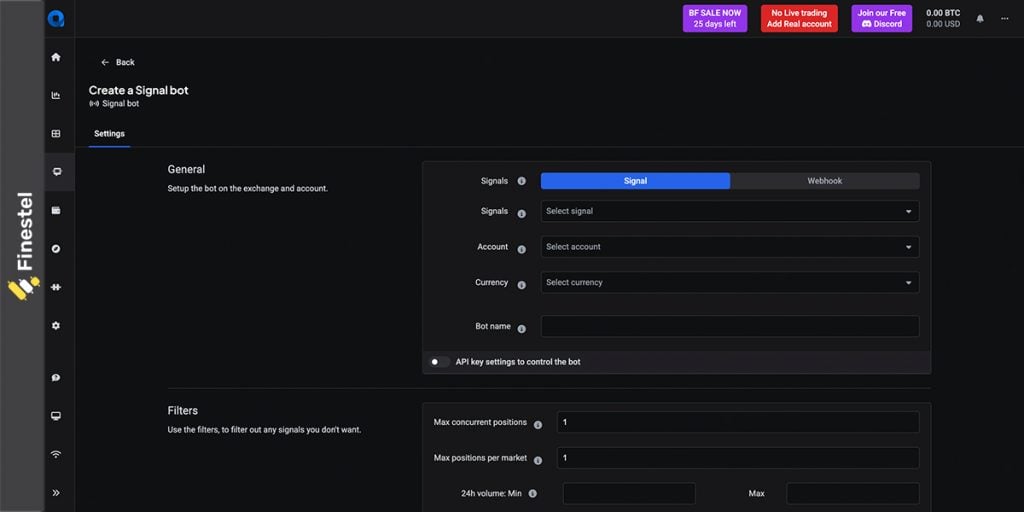
Task: Open the Select account dropdown
Action: pyautogui.click(x=730, y=247)
